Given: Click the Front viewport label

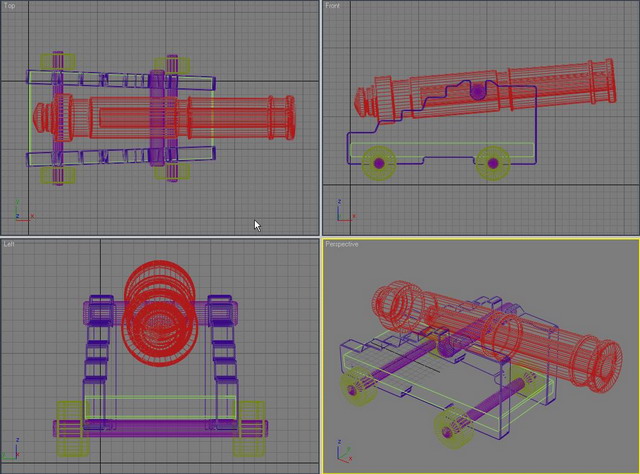Looking at the screenshot, I should click(332, 6).
